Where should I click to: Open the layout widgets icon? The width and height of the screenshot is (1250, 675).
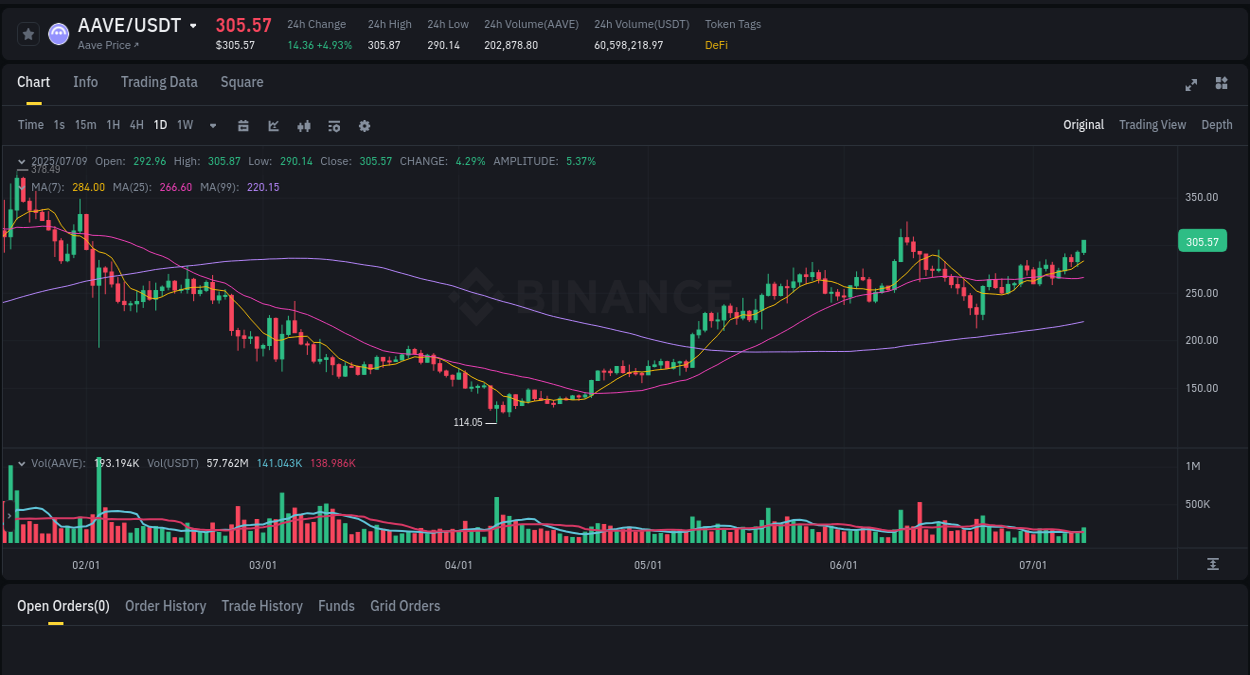point(1221,84)
